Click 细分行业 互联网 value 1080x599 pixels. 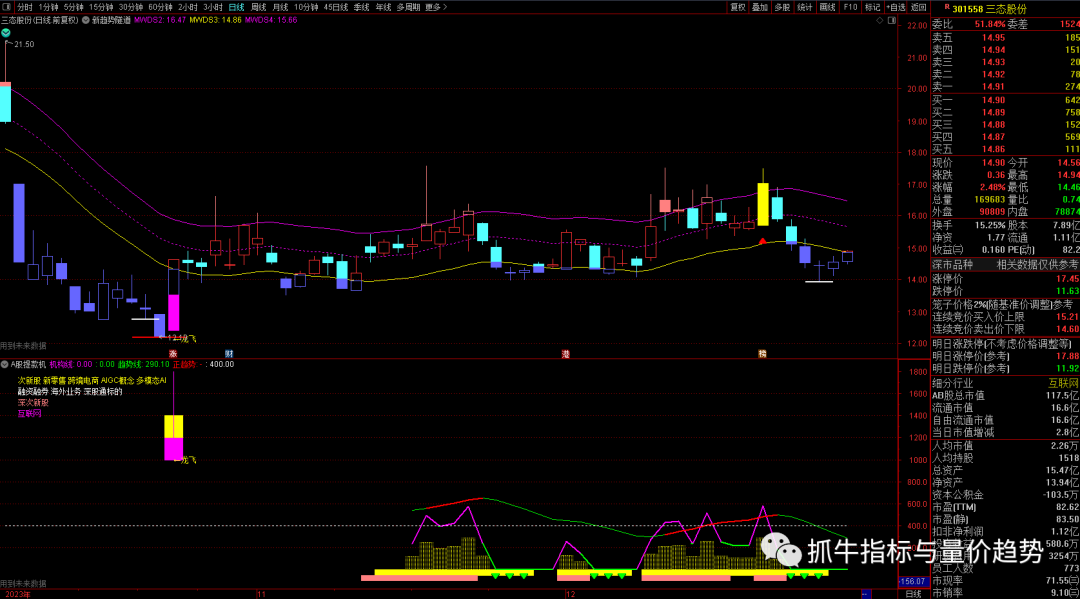[1063, 383]
